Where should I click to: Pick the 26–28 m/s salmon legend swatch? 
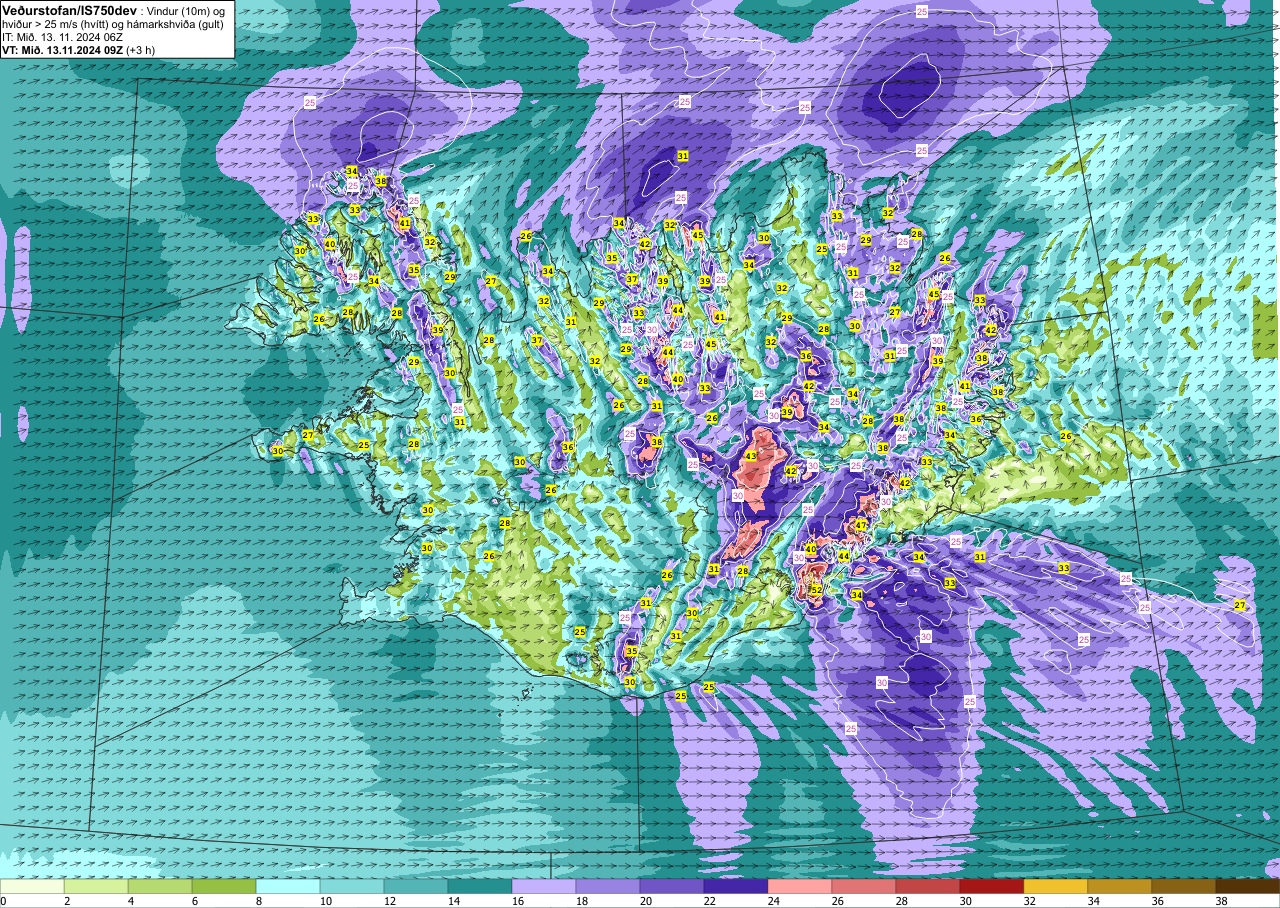864,886
